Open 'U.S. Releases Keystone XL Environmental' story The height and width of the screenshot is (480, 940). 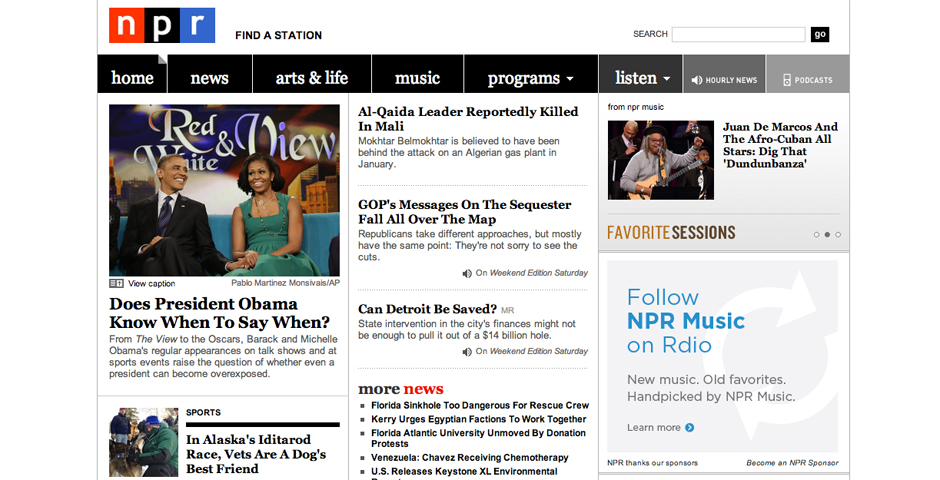point(464,472)
